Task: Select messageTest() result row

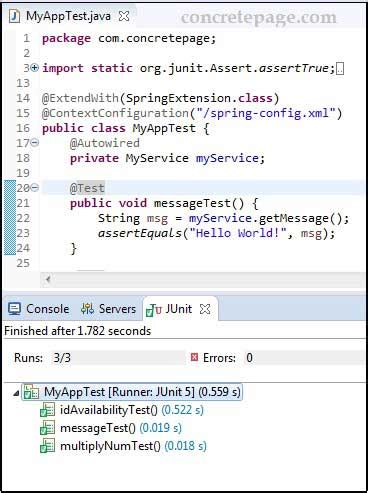Action: point(111,428)
